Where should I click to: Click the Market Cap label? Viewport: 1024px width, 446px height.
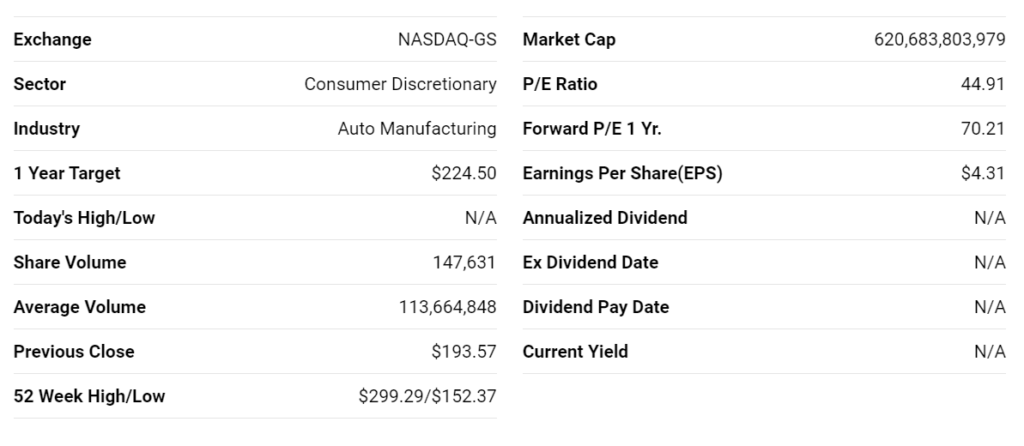(569, 40)
